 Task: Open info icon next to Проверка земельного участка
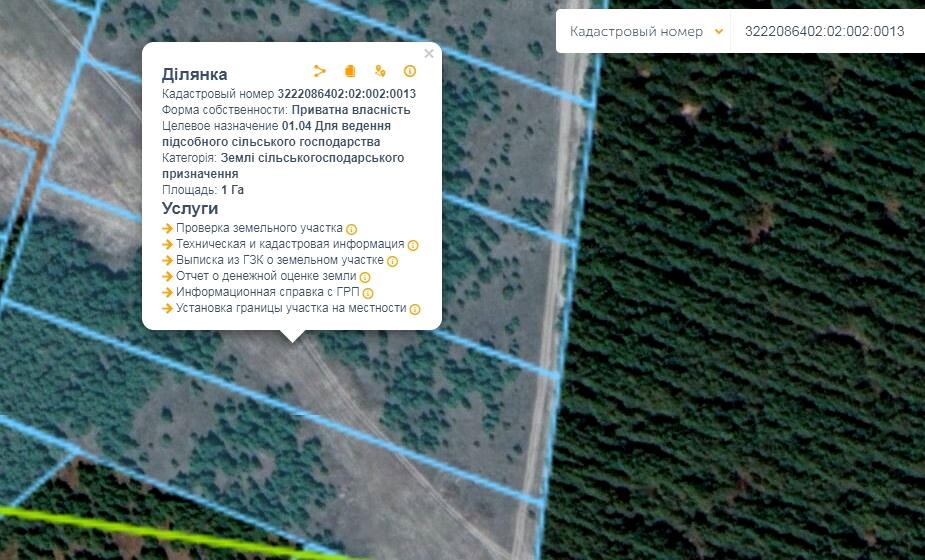[x=352, y=229]
